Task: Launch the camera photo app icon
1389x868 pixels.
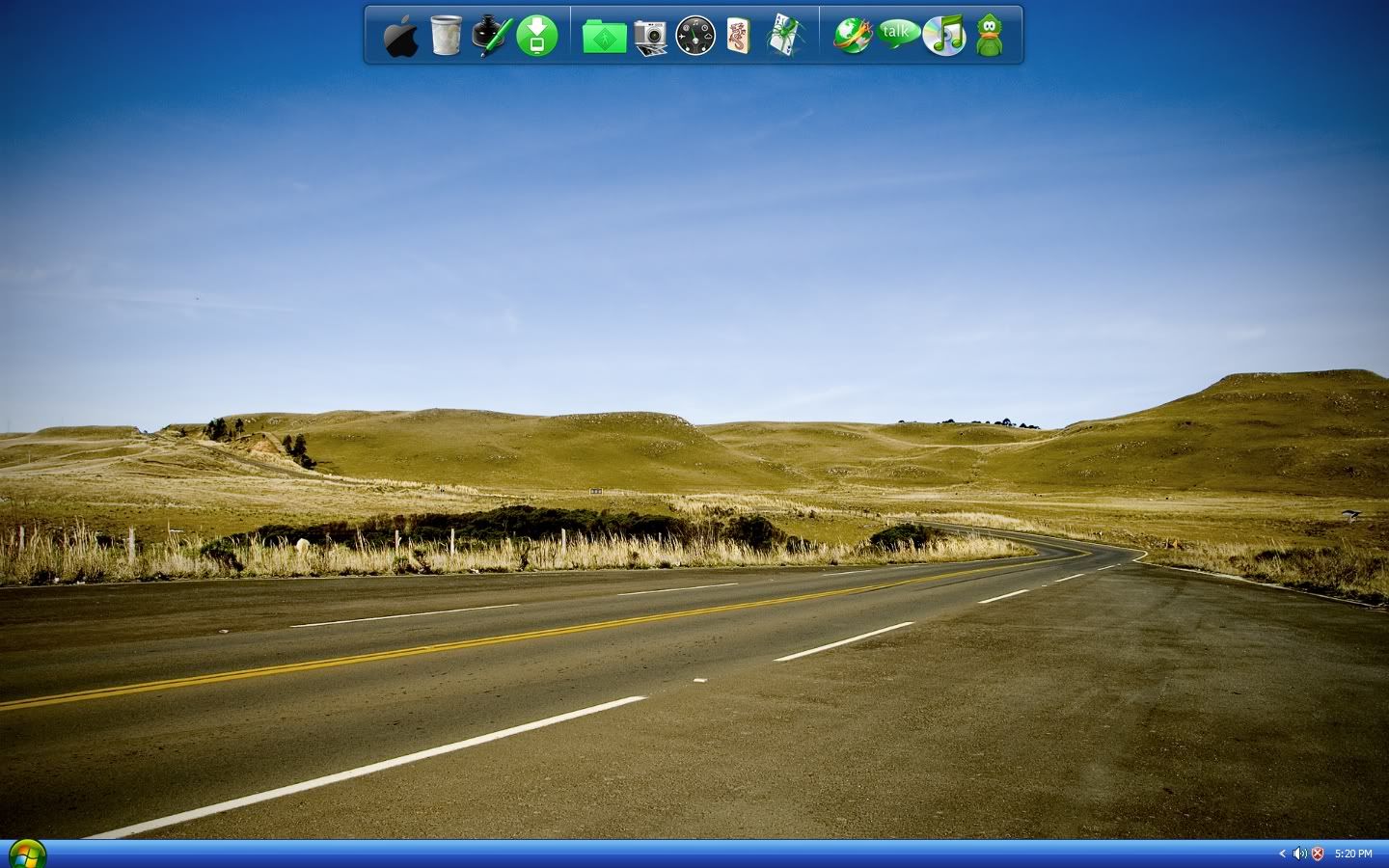Action: [651, 37]
